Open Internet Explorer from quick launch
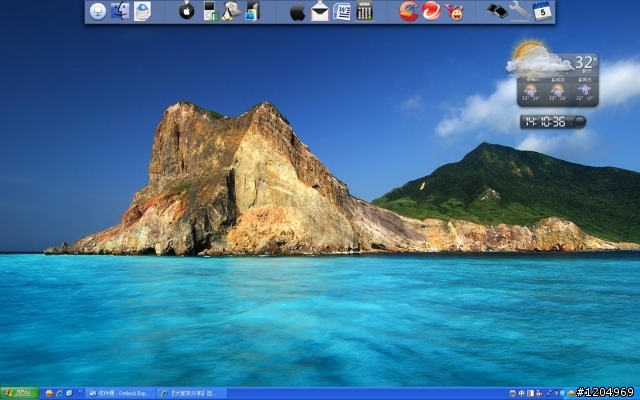Image resolution: width=640 pixels, height=400 pixels. tap(59, 393)
